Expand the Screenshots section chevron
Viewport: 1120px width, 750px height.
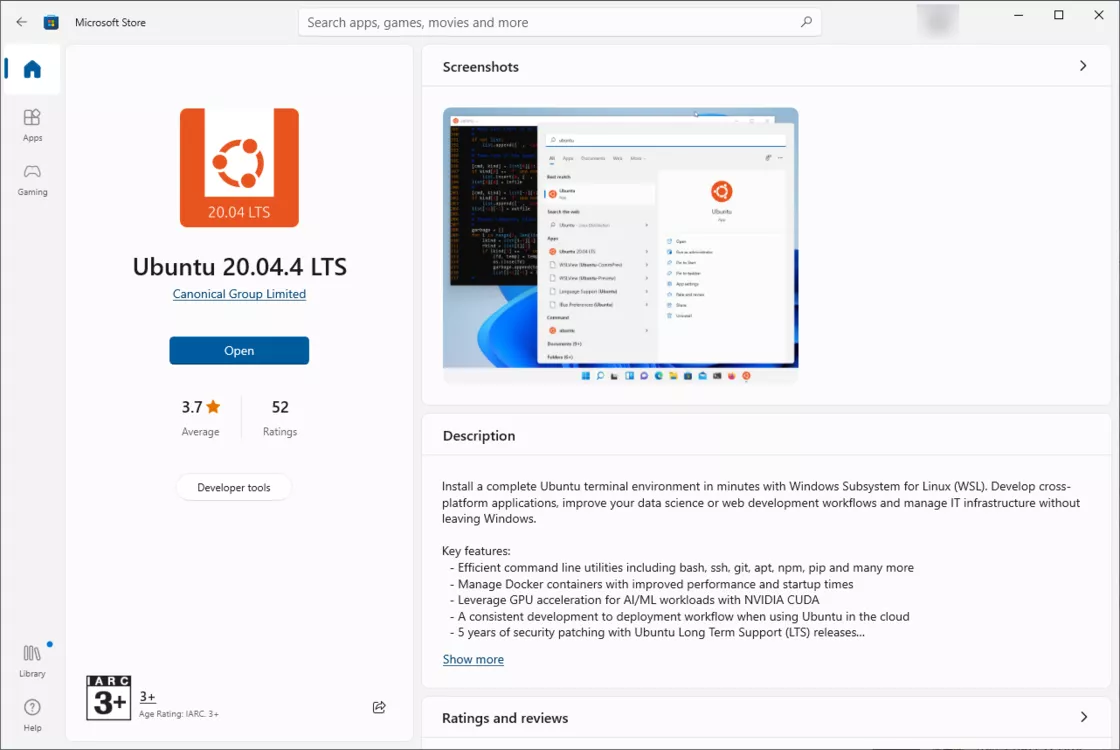(x=1083, y=66)
